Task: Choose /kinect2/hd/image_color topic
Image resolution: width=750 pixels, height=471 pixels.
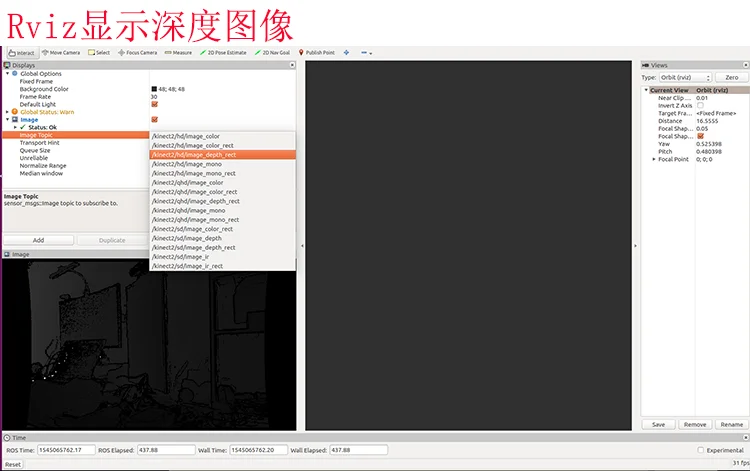Action: click(222, 136)
